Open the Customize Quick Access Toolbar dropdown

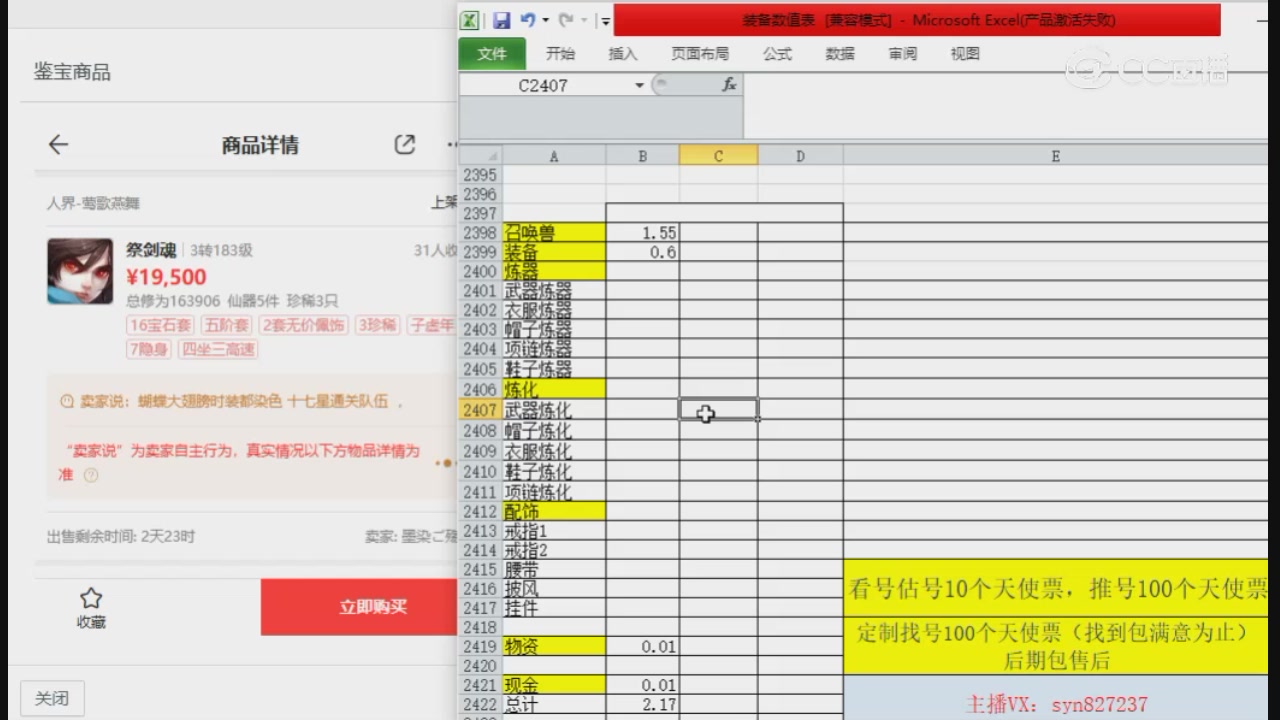[605, 21]
